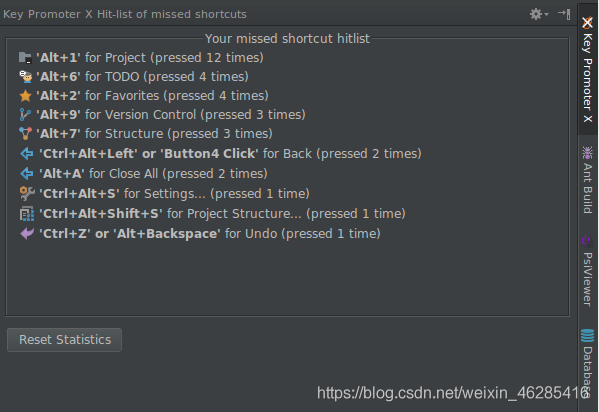Click the Project folder icon in hitlist
The height and width of the screenshot is (412, 599).
(x=25, y=58)
